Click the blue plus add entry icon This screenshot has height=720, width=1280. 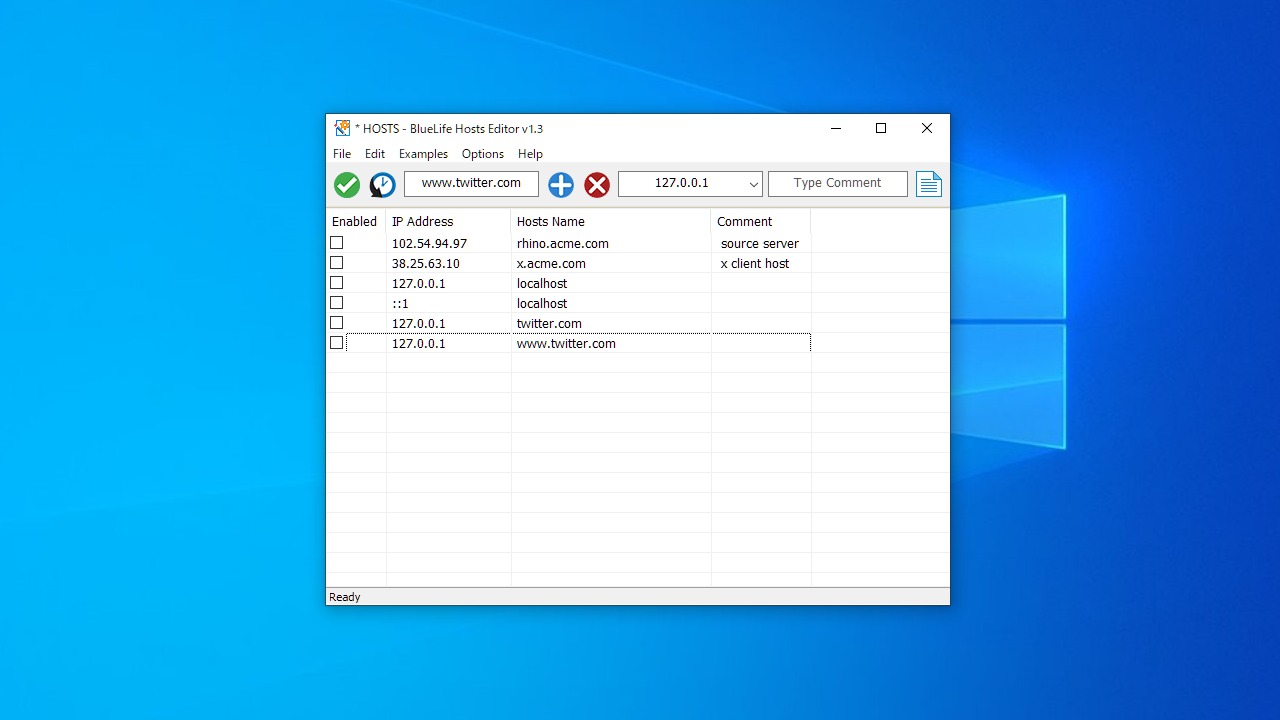click(561, 184)
